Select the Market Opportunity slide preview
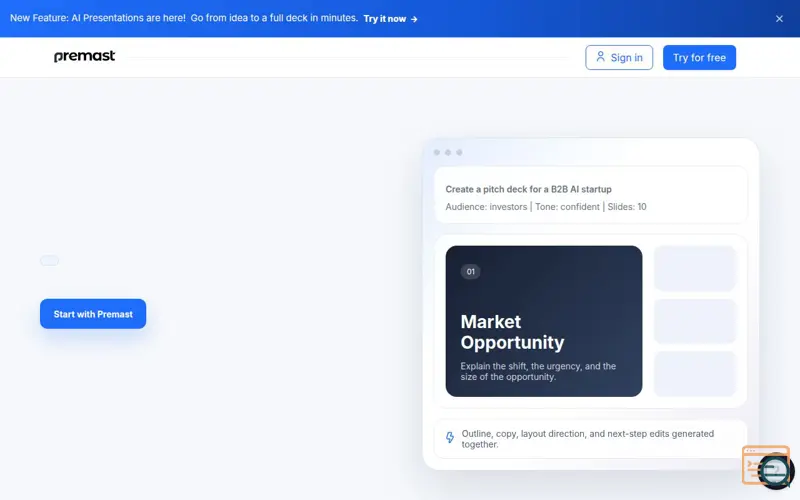 543,321
